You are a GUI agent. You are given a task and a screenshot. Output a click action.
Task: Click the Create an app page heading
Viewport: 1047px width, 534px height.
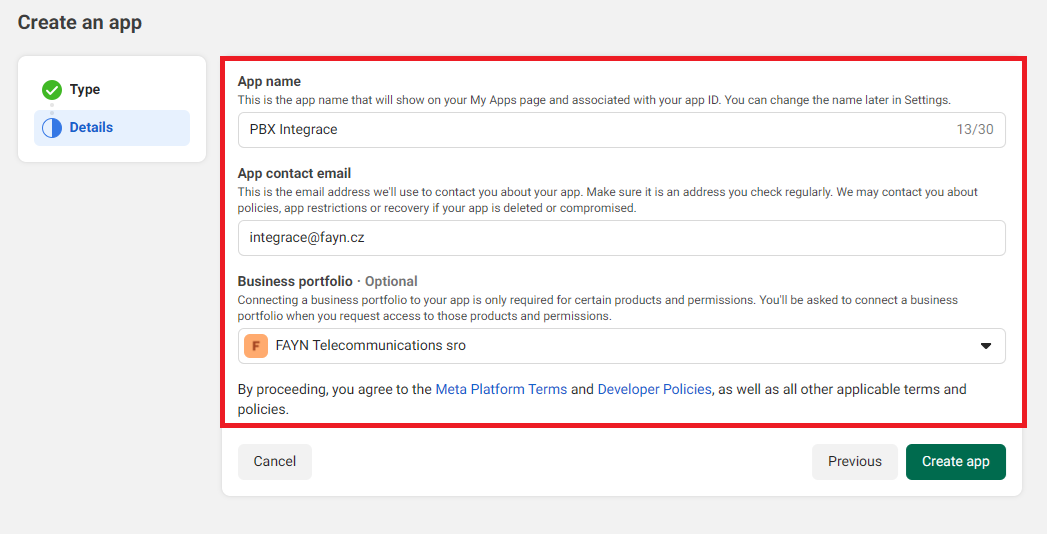tap(80, 22)
